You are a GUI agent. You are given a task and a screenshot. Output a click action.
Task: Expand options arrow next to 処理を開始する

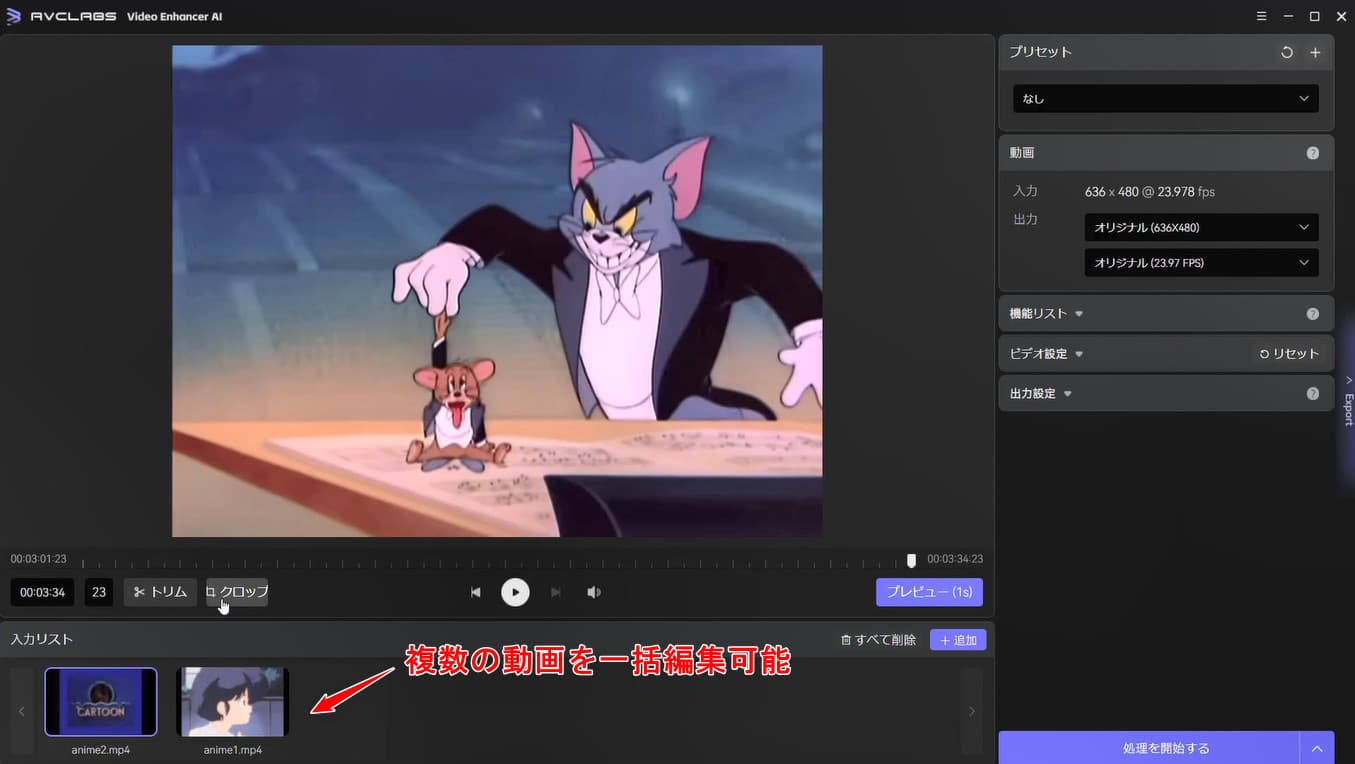click(1317, 748)
